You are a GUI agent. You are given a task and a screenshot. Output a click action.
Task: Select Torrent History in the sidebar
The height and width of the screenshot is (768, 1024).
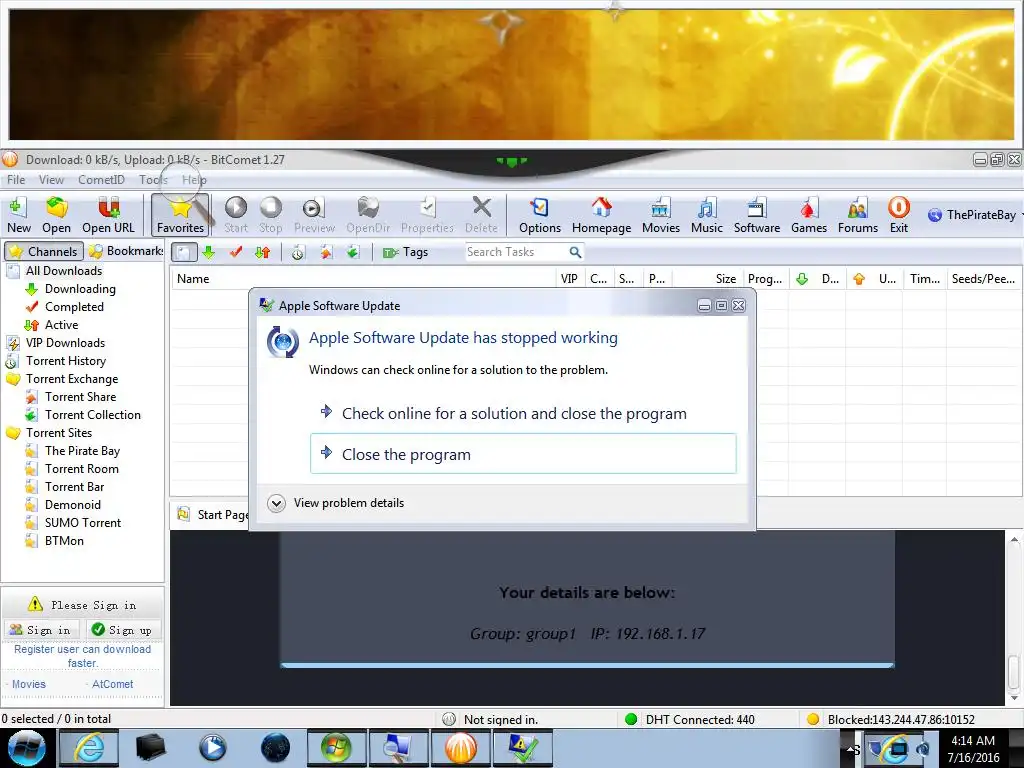tap(65, 360)
